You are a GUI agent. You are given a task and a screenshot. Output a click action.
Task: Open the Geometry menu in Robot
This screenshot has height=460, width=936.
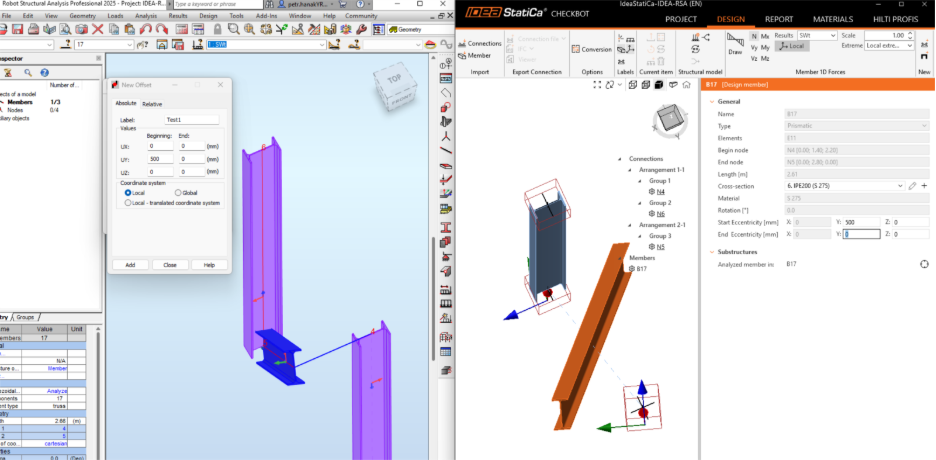click(x=82, y=16)
